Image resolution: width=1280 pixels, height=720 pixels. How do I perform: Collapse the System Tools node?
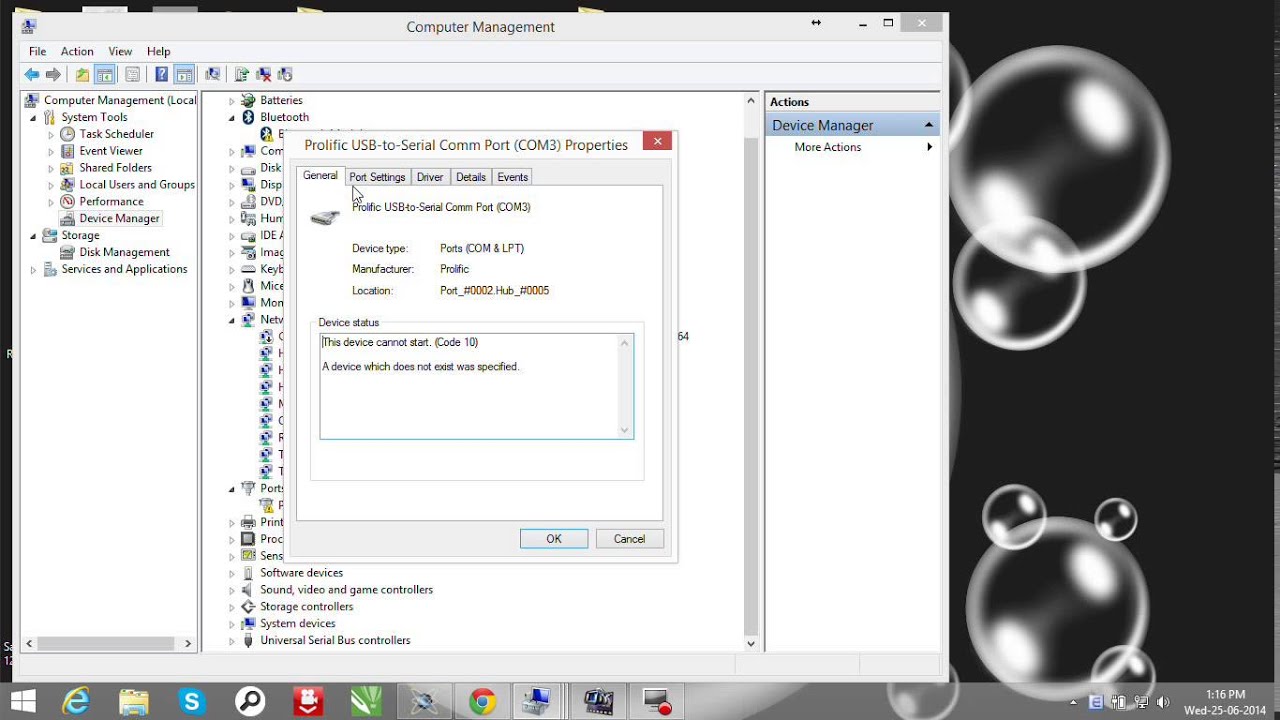pyautogui.click(x=33, y=118)
